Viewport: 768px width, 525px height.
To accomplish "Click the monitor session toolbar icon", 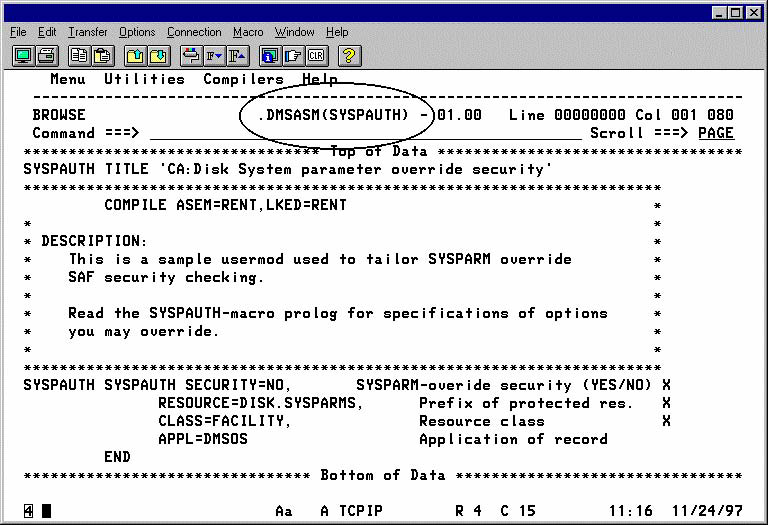I will (24, 56).
